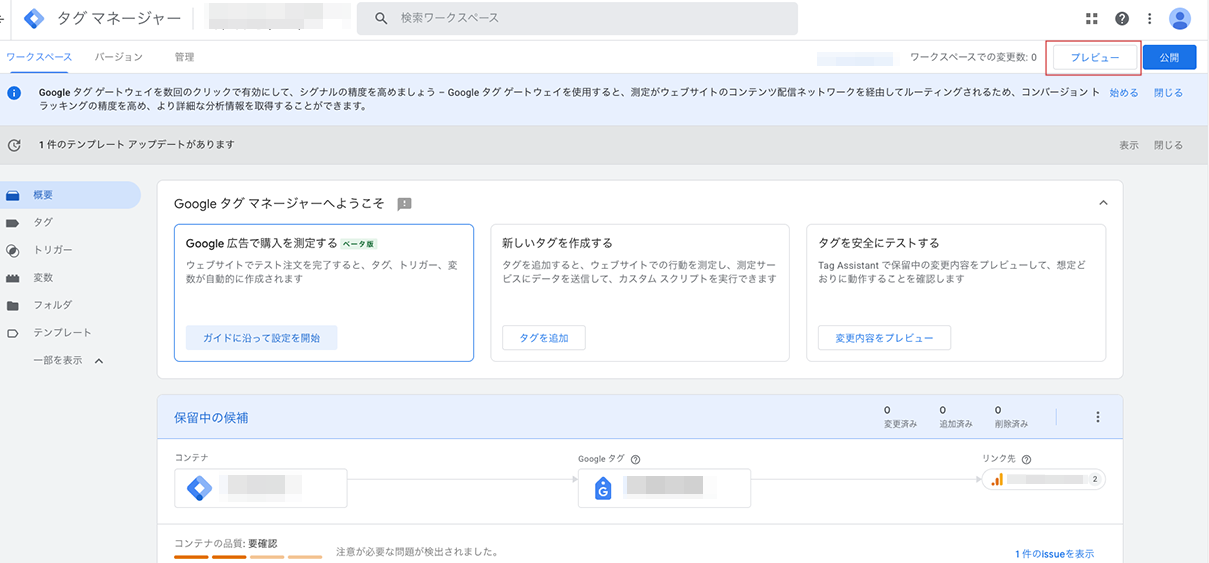Click the 追加済み count
The height and width of the screenshot is (563, 1209).
point(956,417)
